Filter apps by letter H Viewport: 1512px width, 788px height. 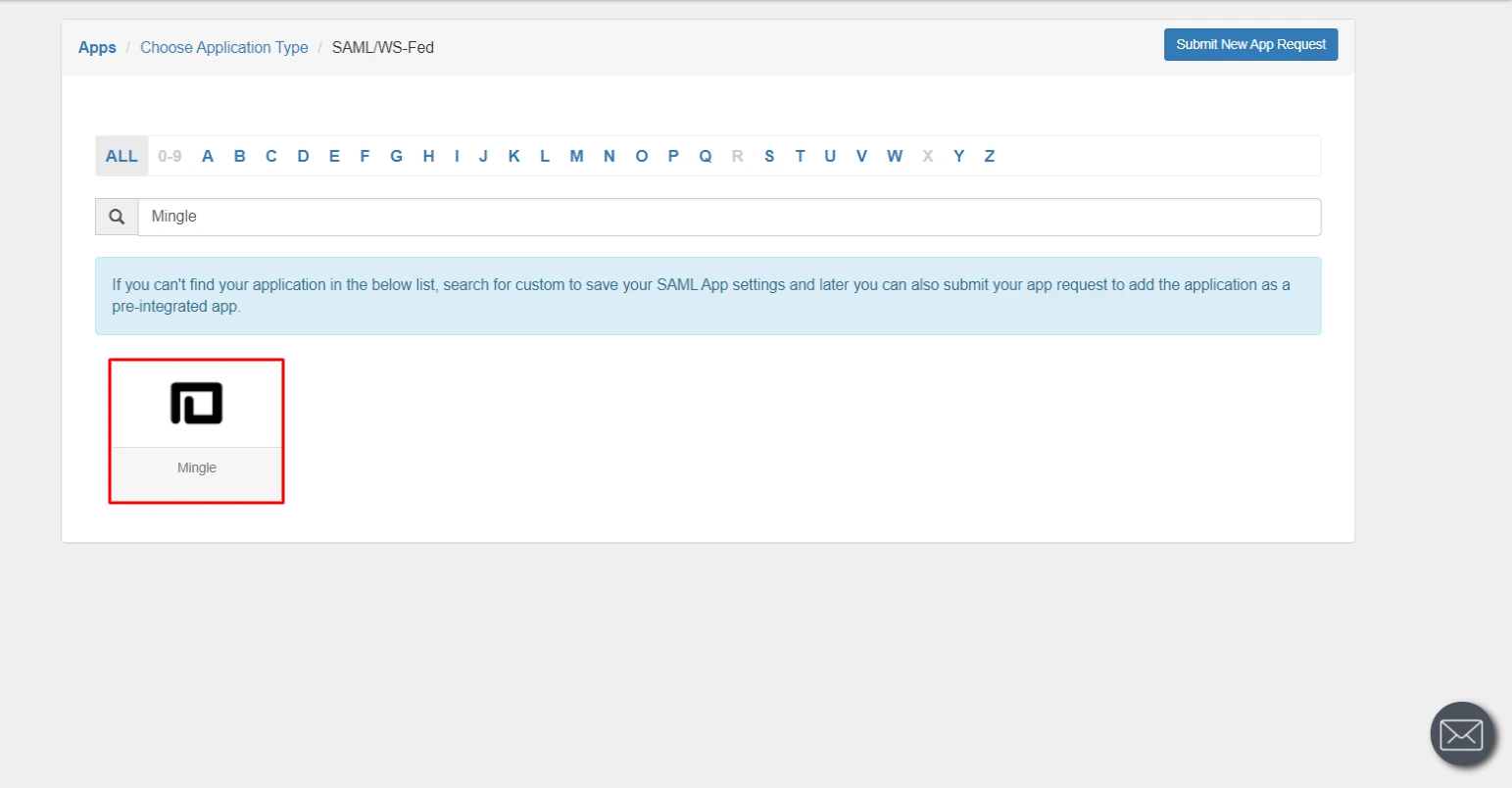(429, 156)
